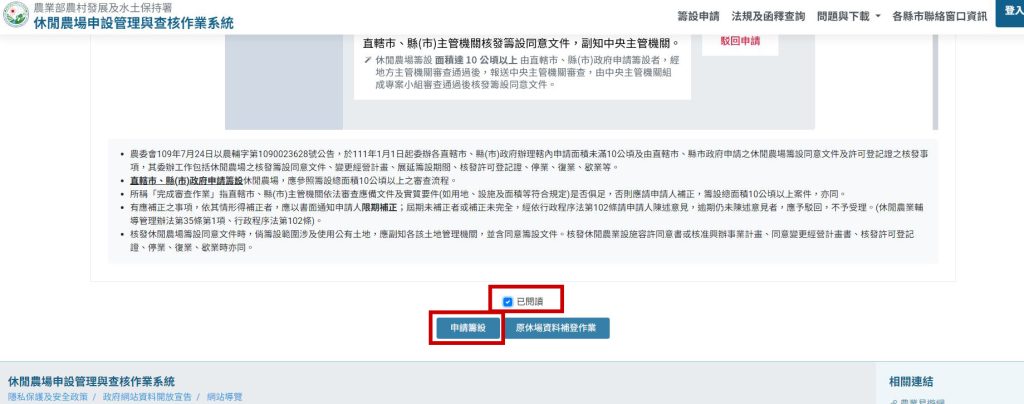Click the agency logo emblem in header

[16, 15]
